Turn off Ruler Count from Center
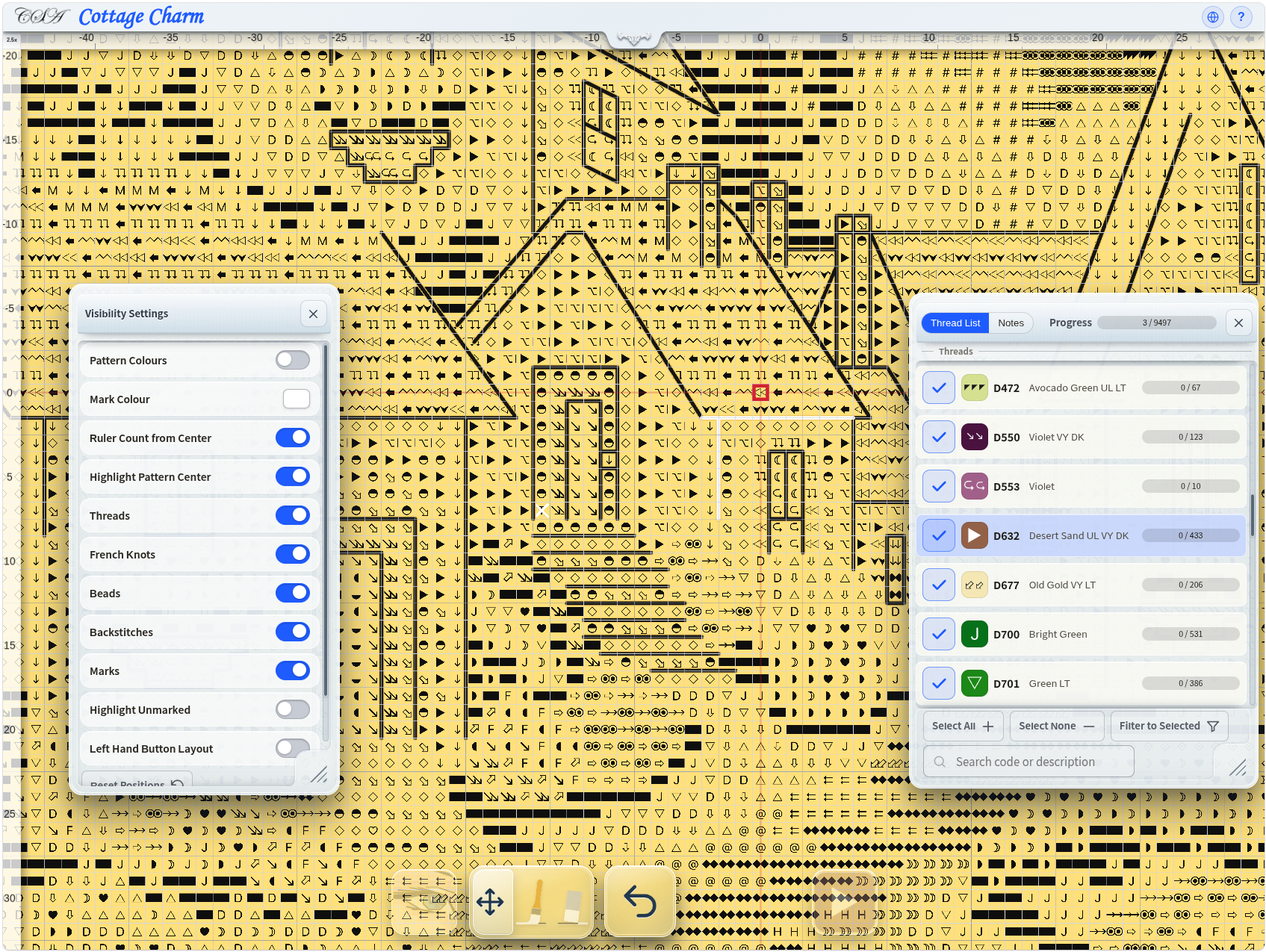 pyautogui.click(x=293, y=438)
